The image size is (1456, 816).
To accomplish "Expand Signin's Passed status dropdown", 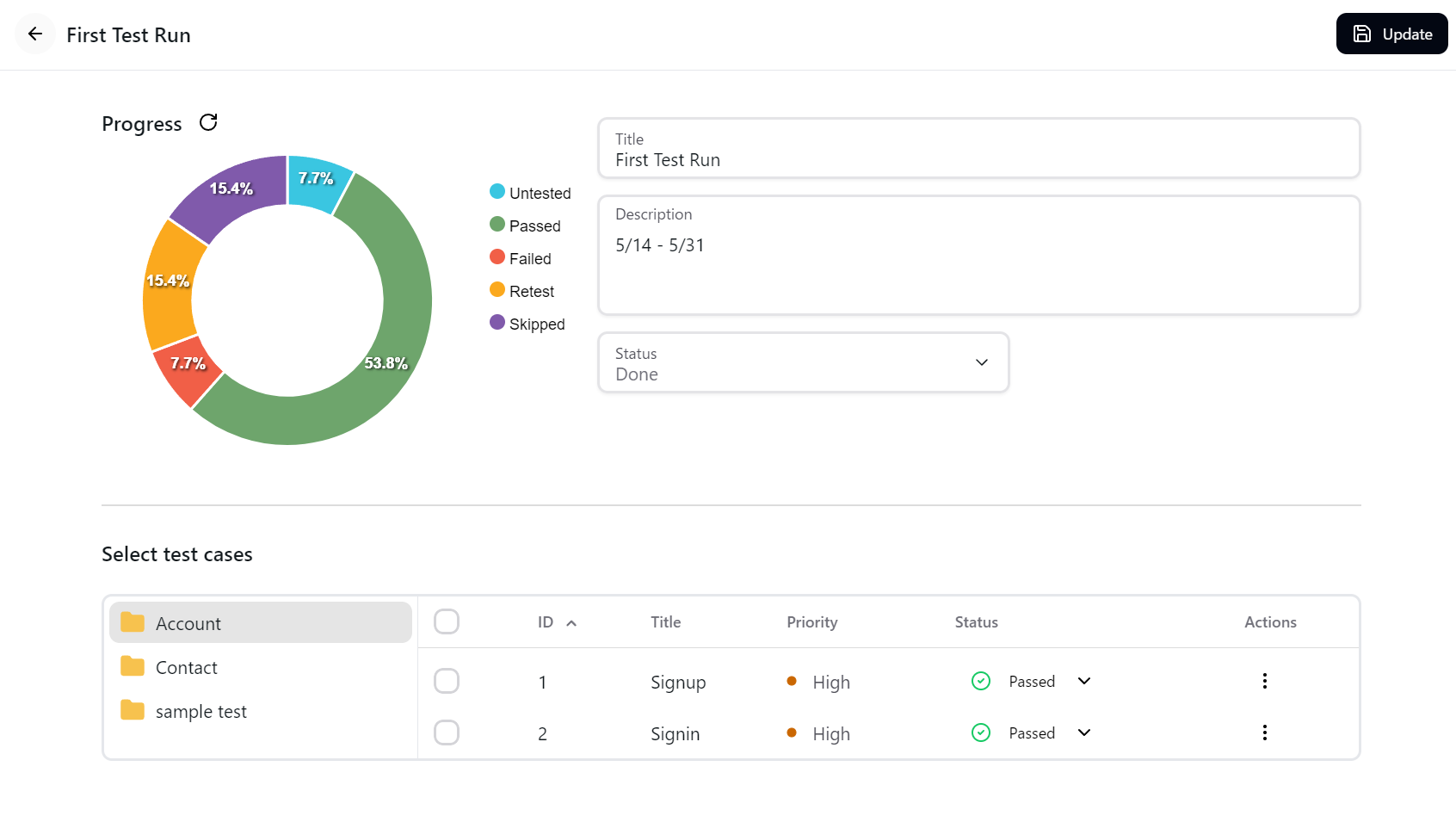I will tap(1083, 733).
